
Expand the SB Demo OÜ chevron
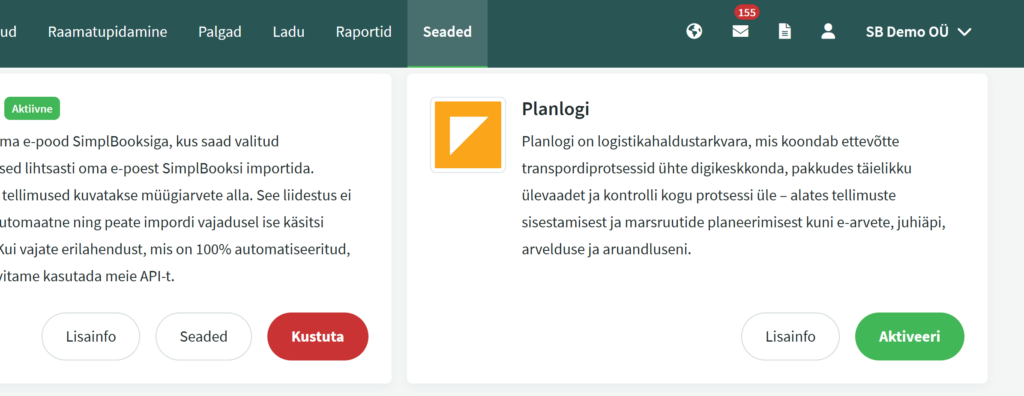965,32
